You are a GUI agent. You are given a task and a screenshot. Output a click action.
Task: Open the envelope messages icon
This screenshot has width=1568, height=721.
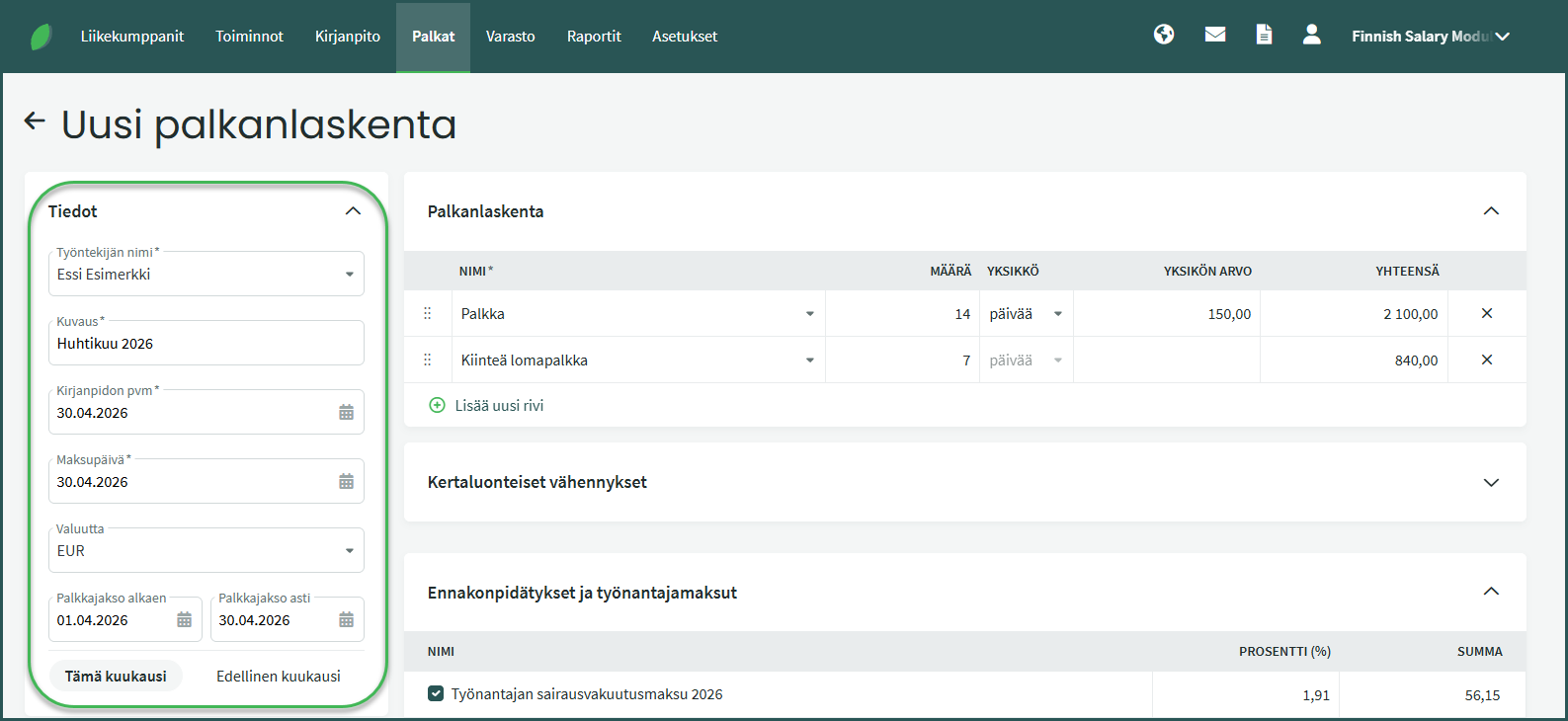pyautogui.click(x=1215, y=36)
